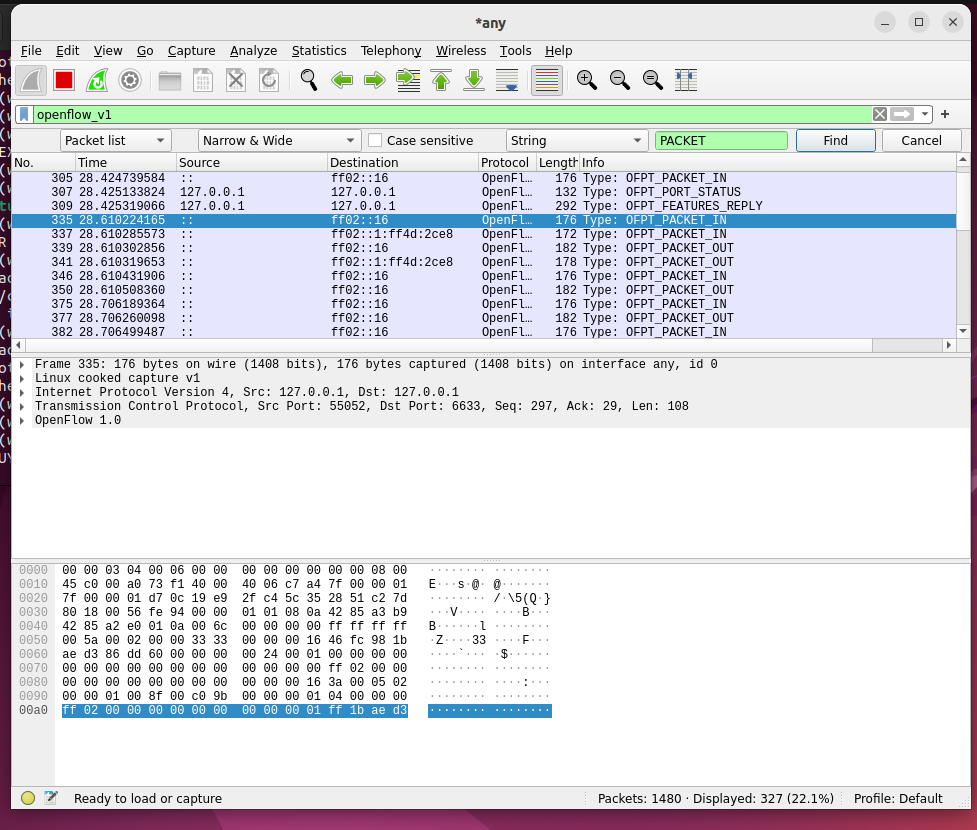Expand the Frame 335 details

(x=22, y=365)
